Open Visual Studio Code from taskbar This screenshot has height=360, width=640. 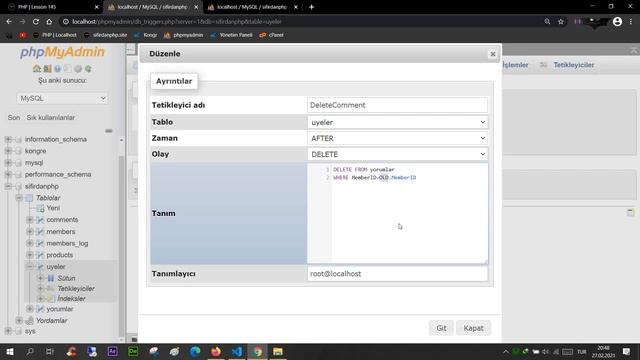pos(237,351)
